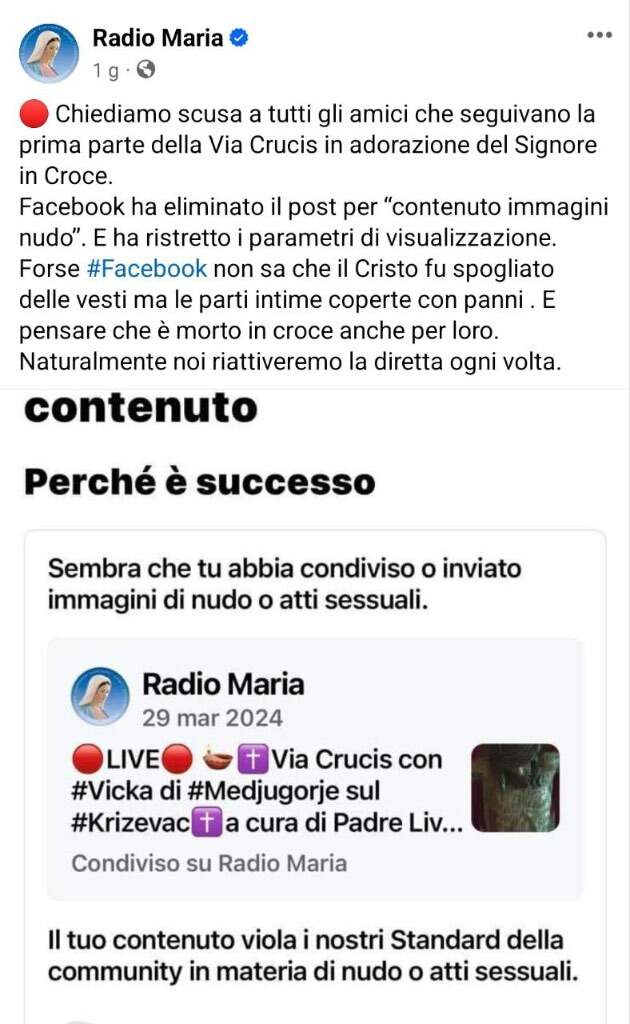Open the Radio Maria page name link

158,38
